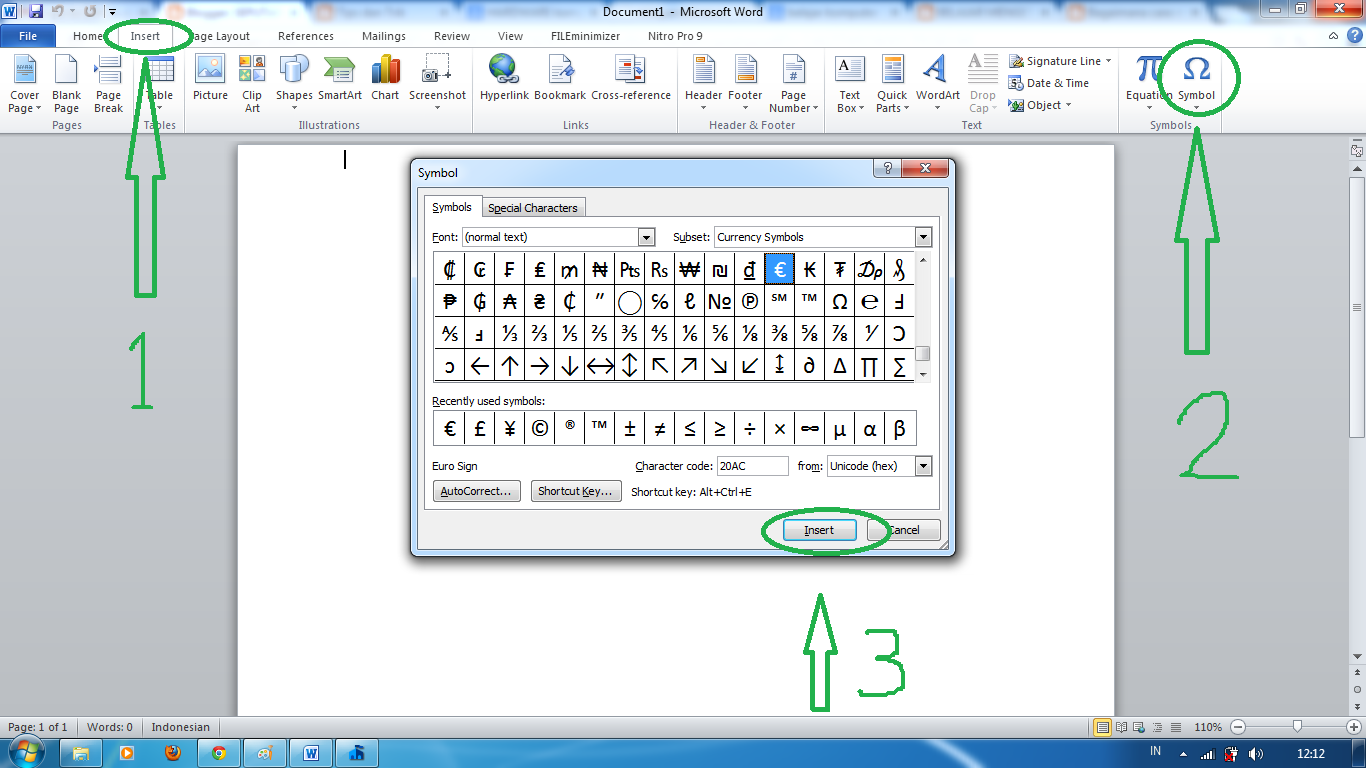This screenshot has height=768, width=1366.
Task: Open the Drop Cap menu
Action: [982, 84]
